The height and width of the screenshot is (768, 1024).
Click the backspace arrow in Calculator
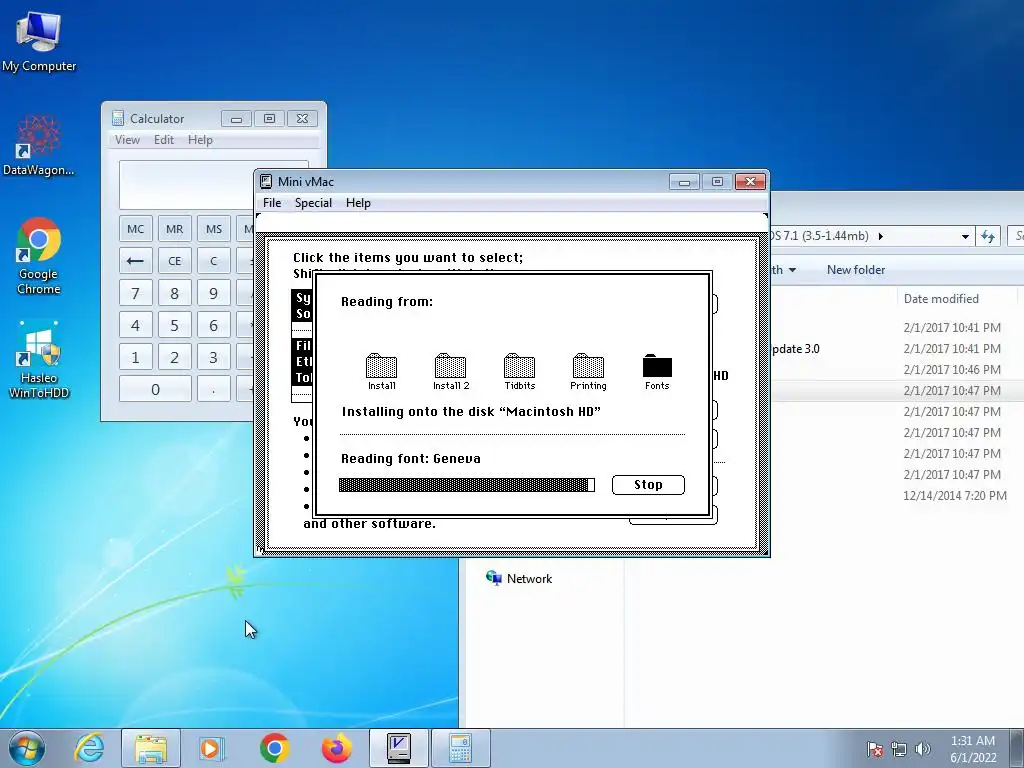click(136, 261)
